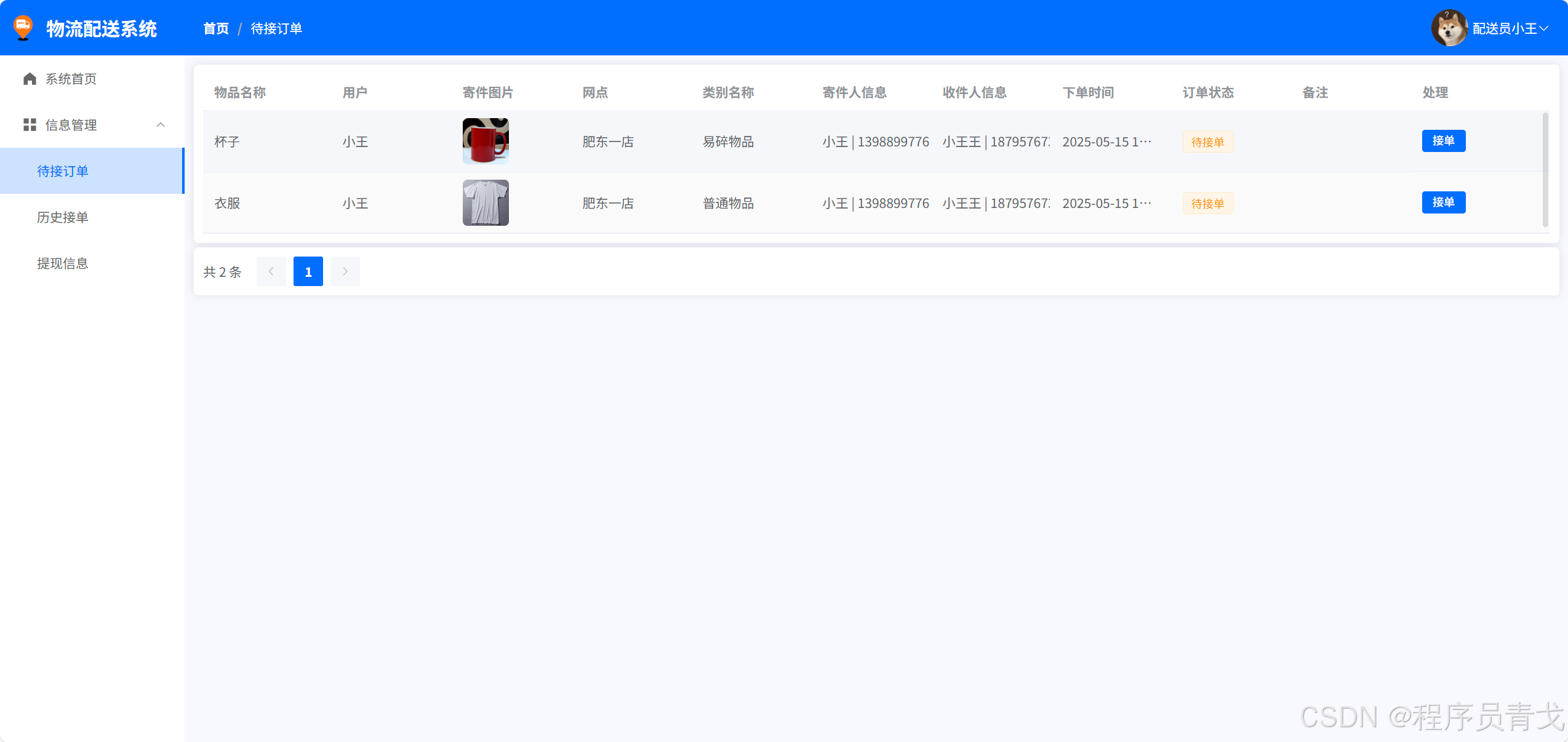Open the 历史接单 sidebar menu item
This screenshot has width=1568, height=742.
pos(63,217)
